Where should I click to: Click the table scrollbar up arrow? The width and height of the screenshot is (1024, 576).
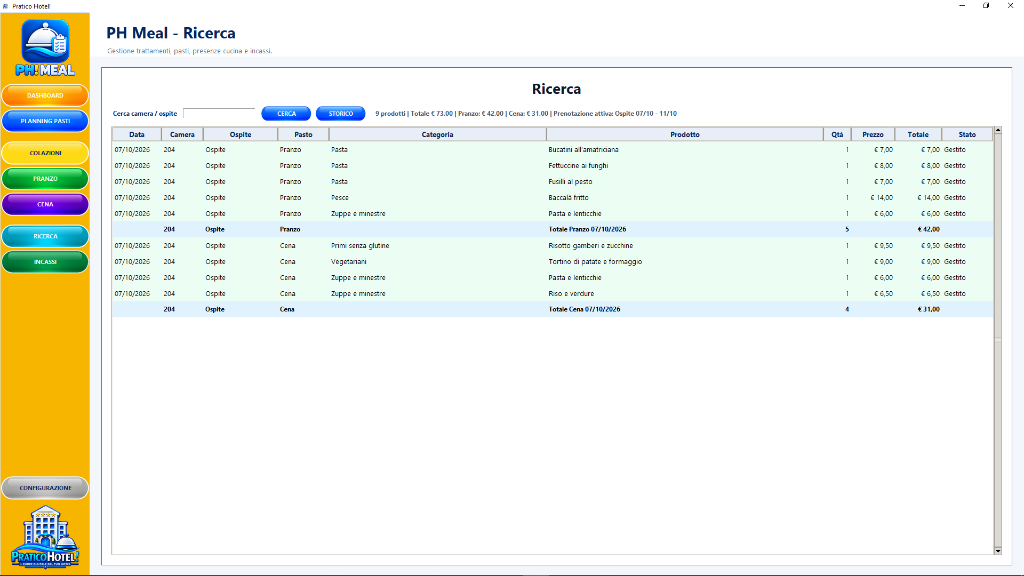pos(997,131)
